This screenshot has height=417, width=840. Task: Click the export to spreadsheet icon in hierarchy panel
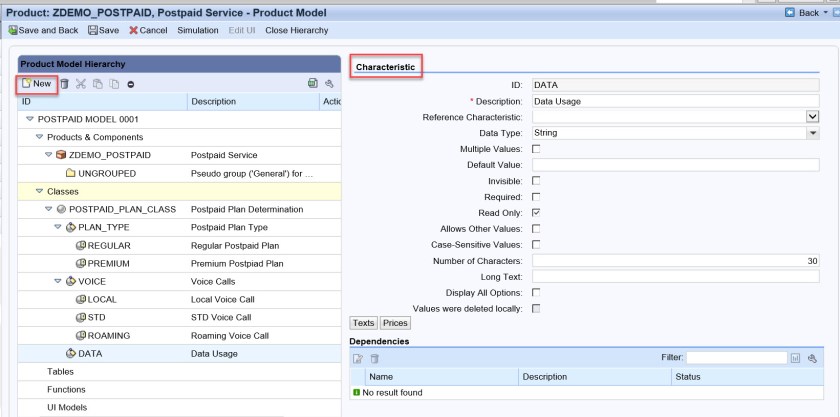tap(313, 83)
